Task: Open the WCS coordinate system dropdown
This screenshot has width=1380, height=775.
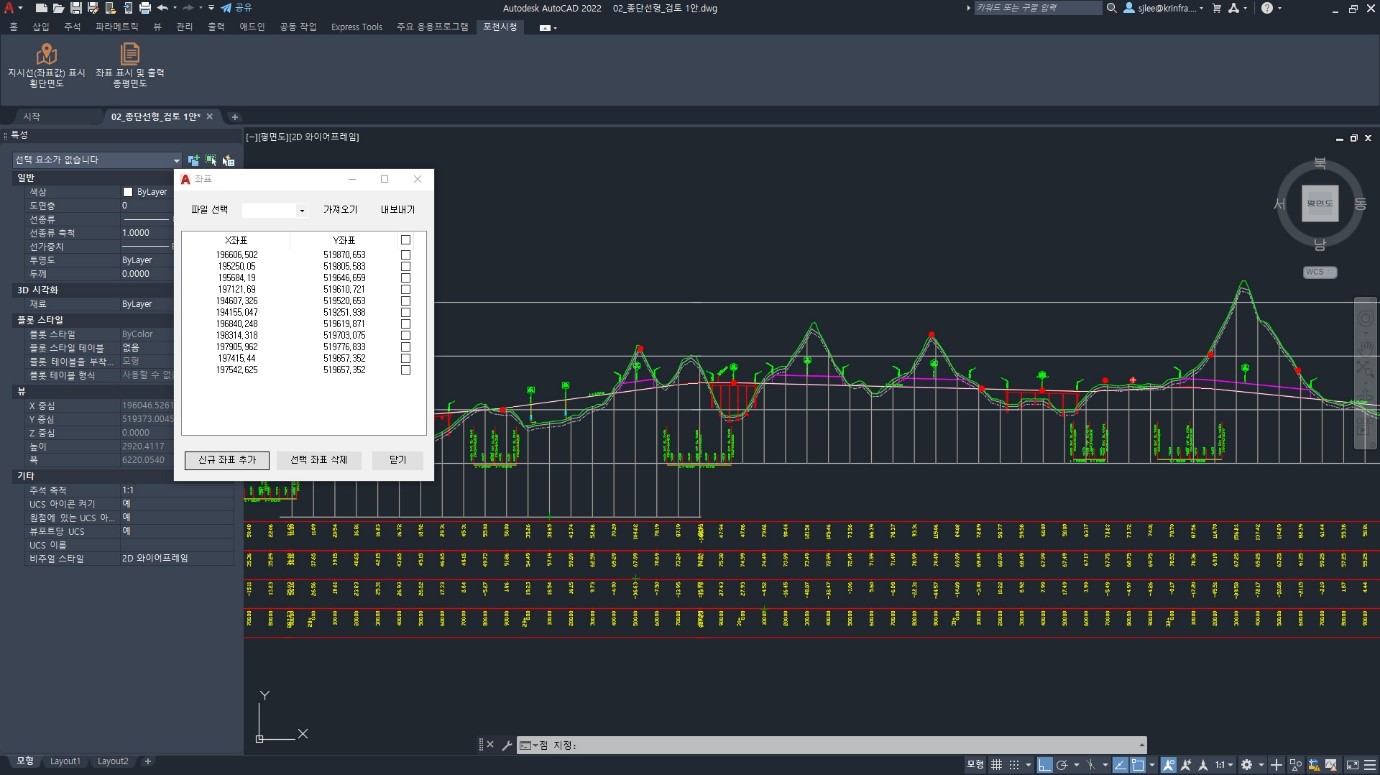Action: tap(1320, 272)
